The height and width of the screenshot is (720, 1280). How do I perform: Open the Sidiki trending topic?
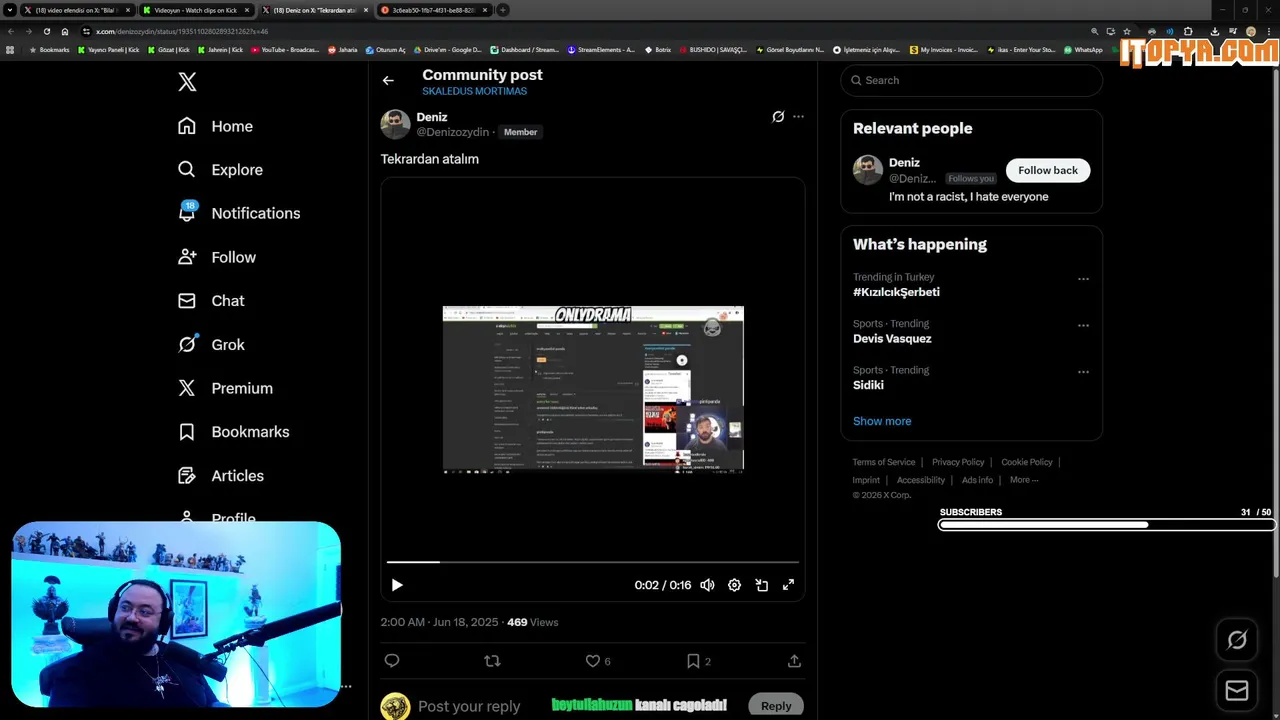[x=868, y=385]
